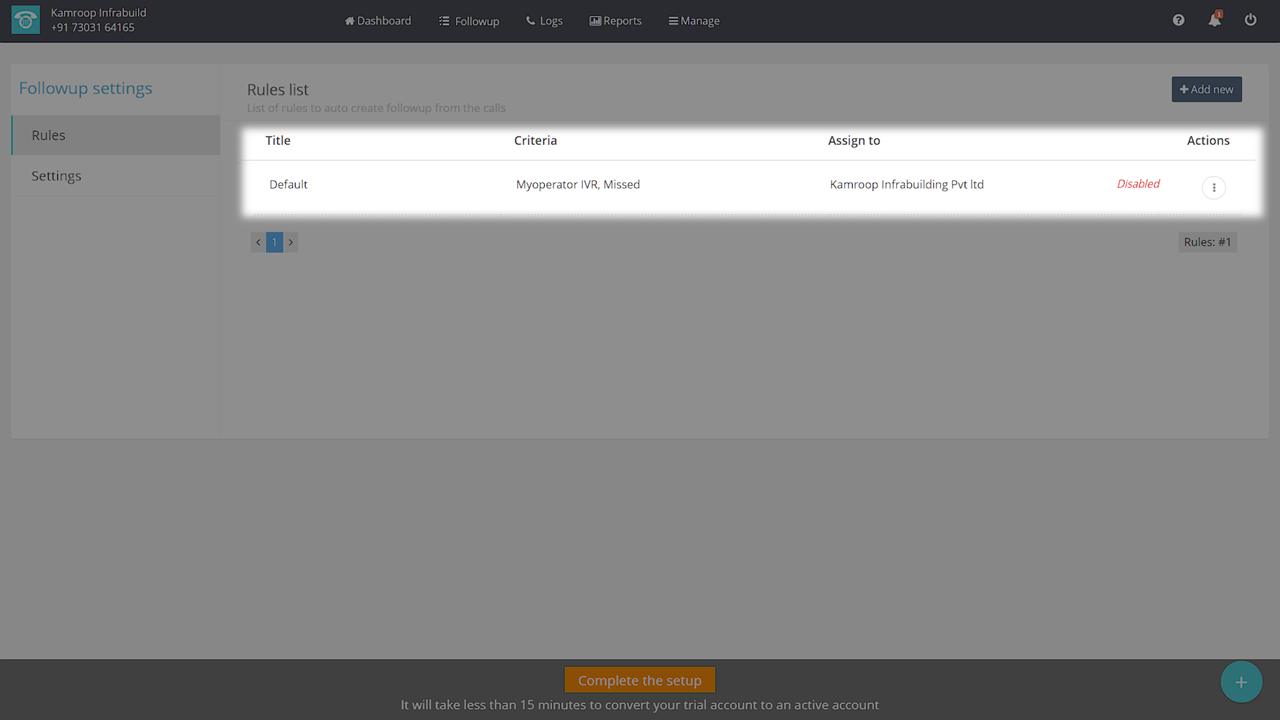The image size is (1280, 720).
Task: Select the Rules tab in sidebar
Action: [x=115, y=135]
